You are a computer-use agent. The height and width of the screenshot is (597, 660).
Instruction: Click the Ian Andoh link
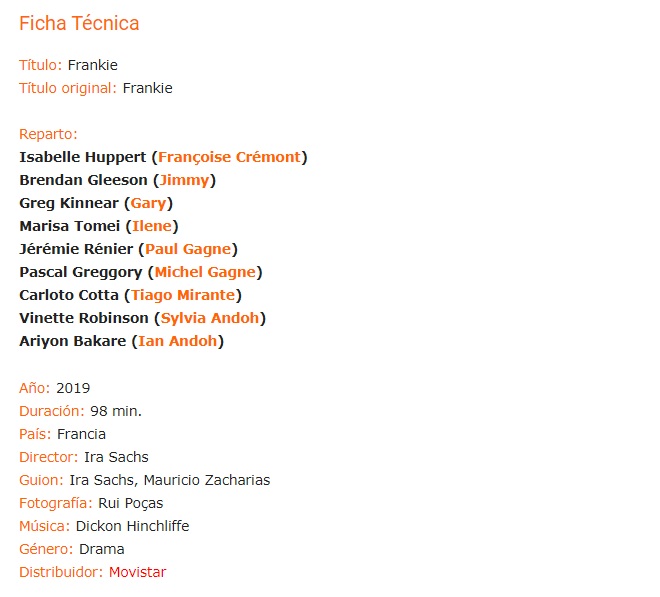(x=178, y=341)
